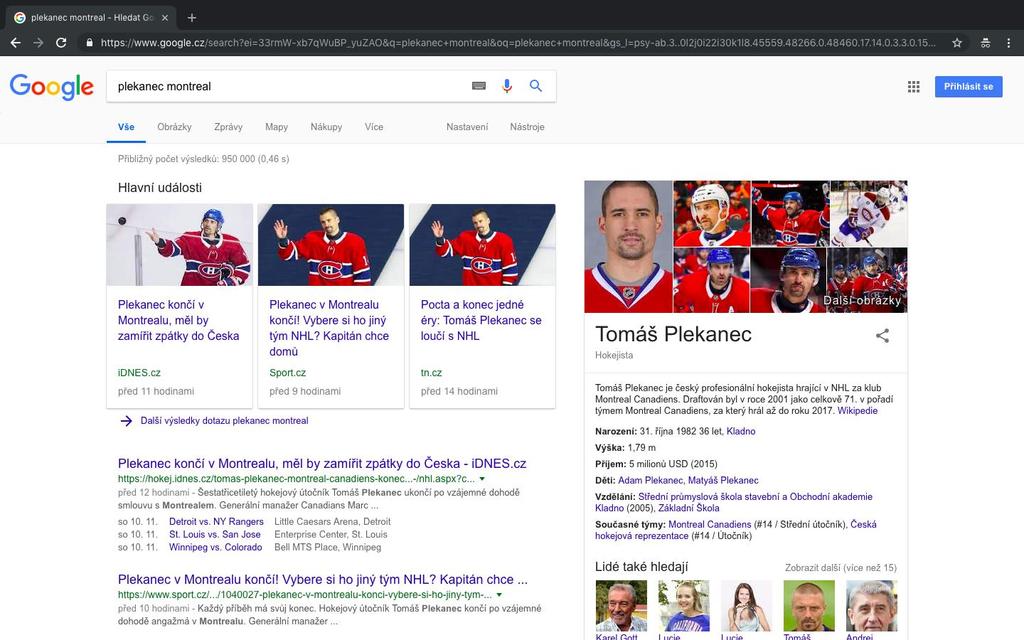This screenshot has width=1024, height=640.
Task: Open the large Plekanec portrait photo
Action: [628, 247]
